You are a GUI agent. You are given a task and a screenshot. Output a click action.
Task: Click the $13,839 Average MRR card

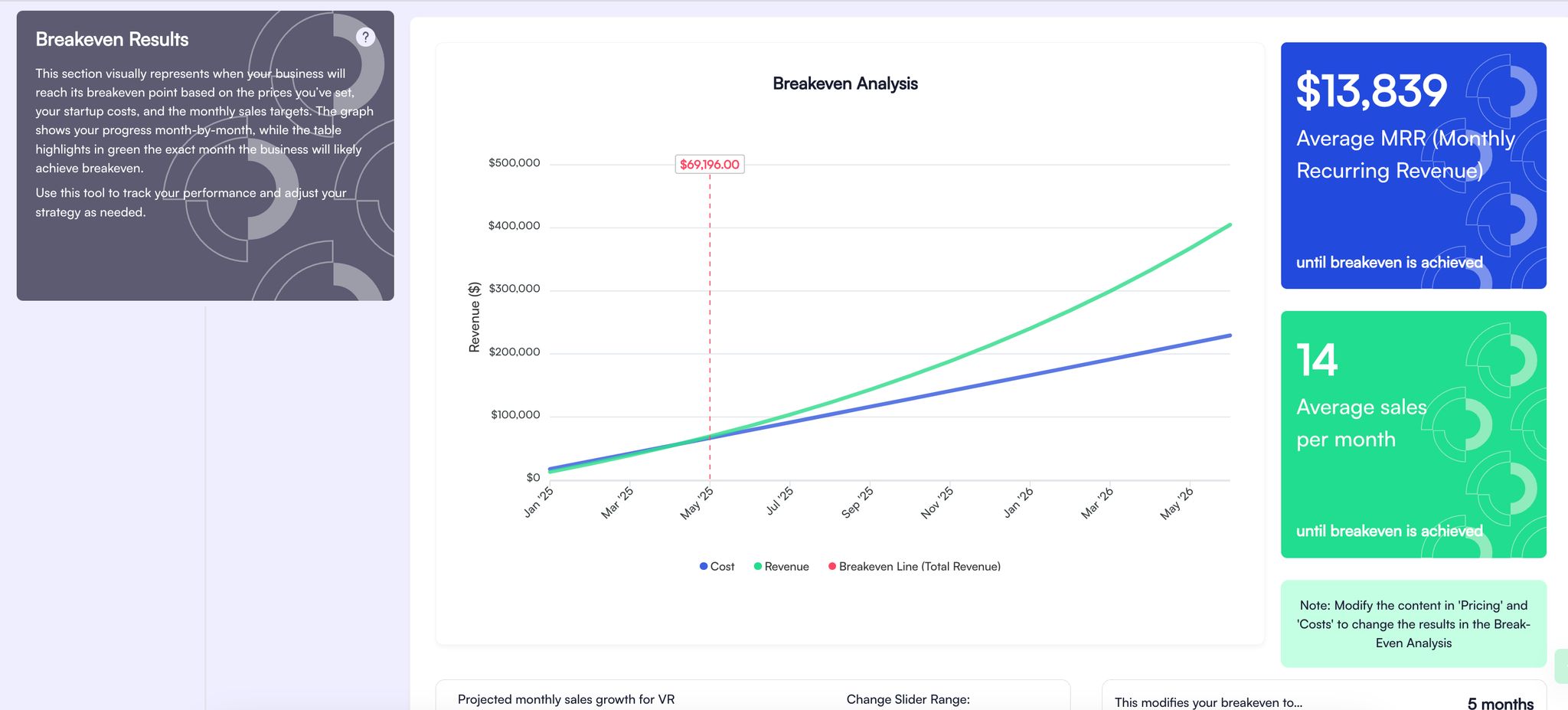(x=1413, y=165)
